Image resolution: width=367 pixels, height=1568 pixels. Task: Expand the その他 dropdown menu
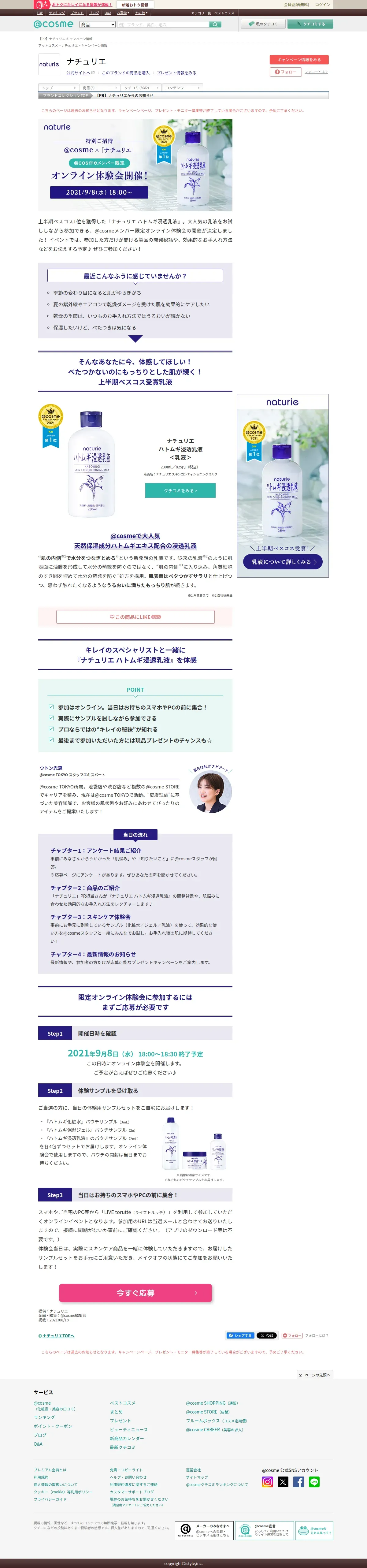pos(141,13)
